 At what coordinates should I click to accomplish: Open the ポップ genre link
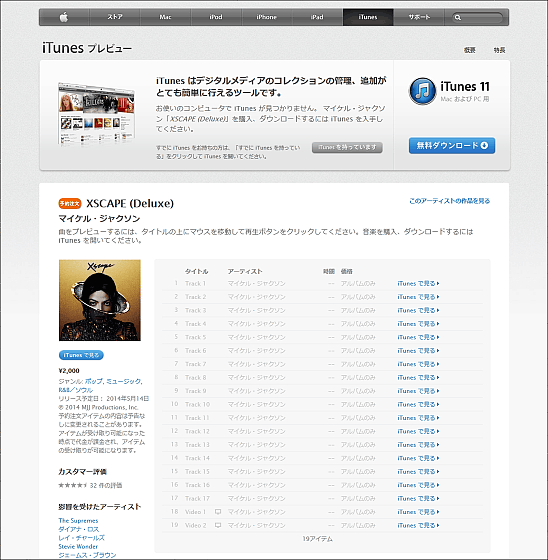[x=94, y=381]
